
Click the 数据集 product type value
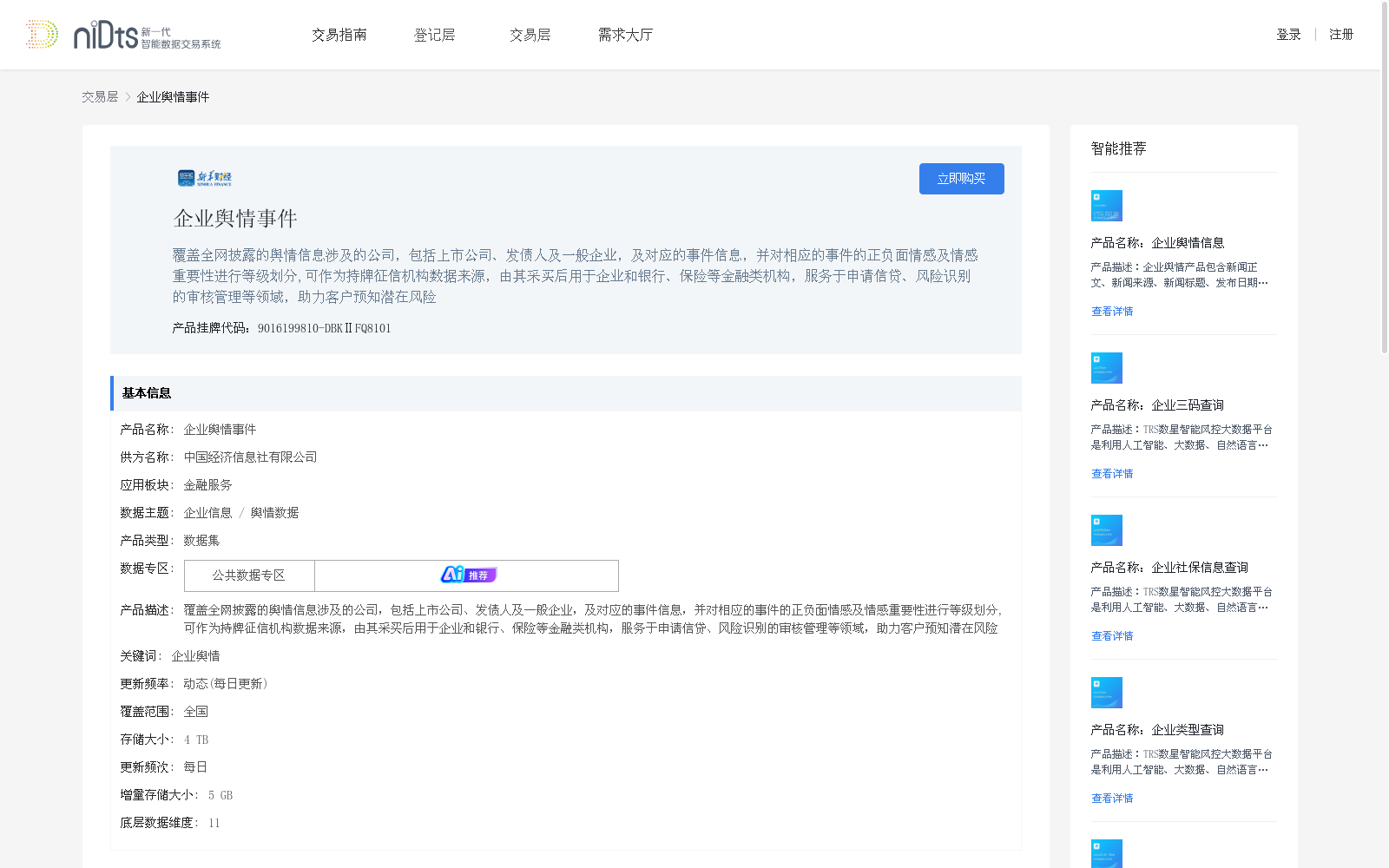[x=201, y=541]
